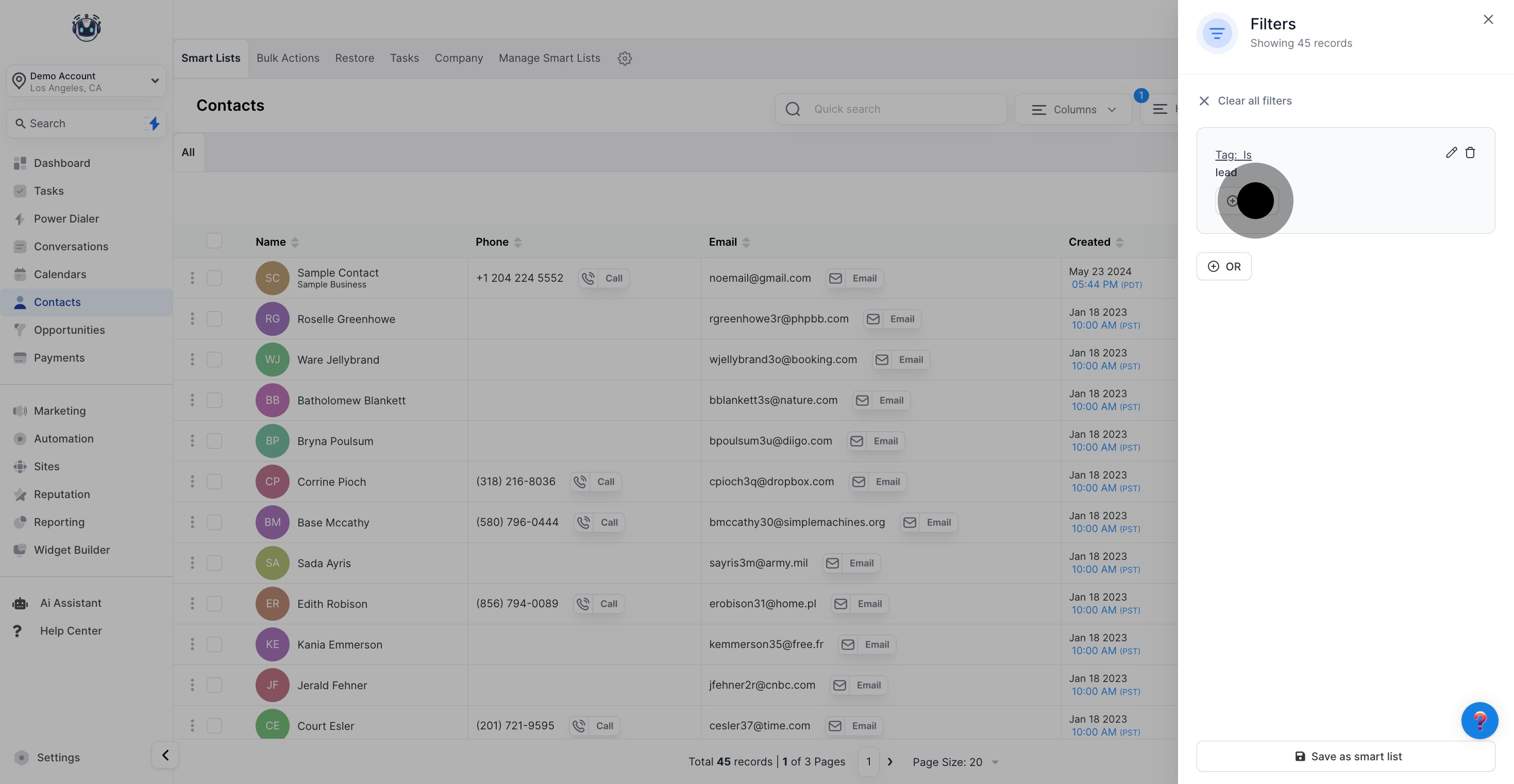Open Ai Assistant from sidebar

point(71,603)
